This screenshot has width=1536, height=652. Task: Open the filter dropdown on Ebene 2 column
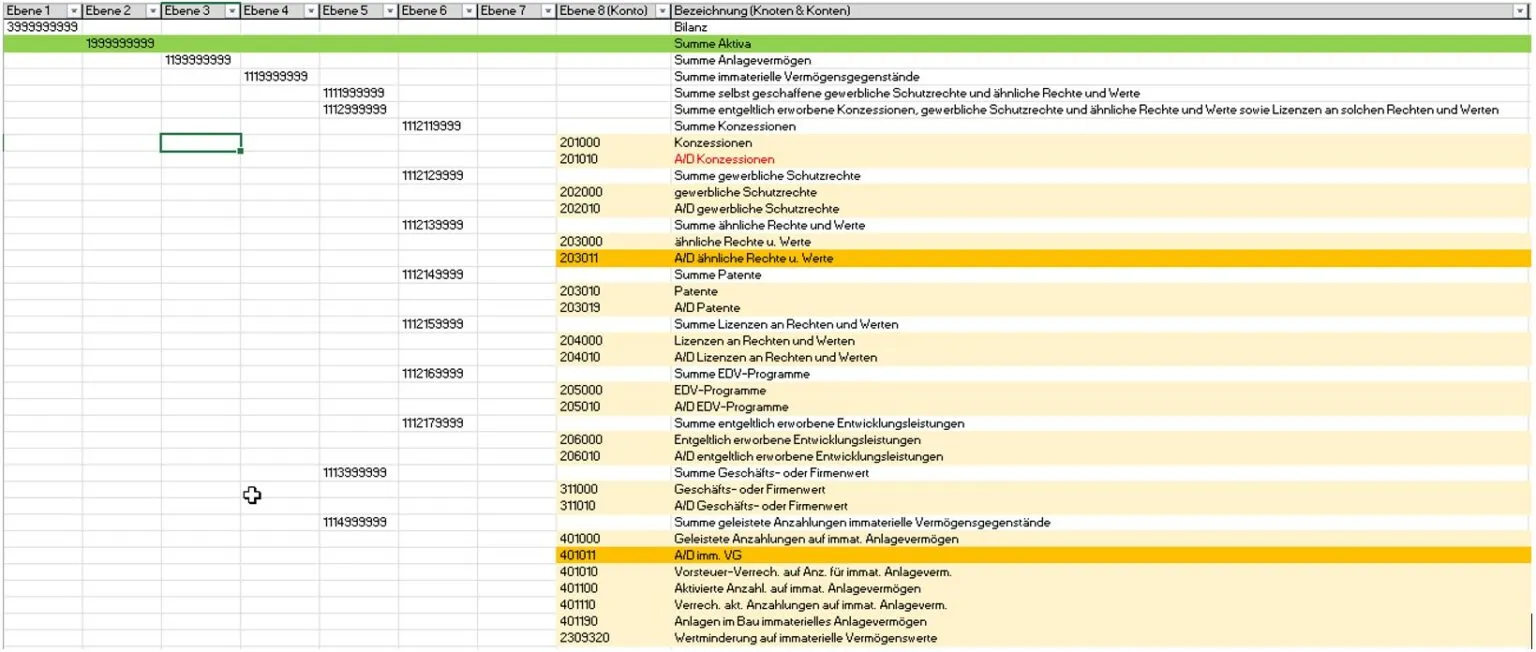(x=151, y=10)
